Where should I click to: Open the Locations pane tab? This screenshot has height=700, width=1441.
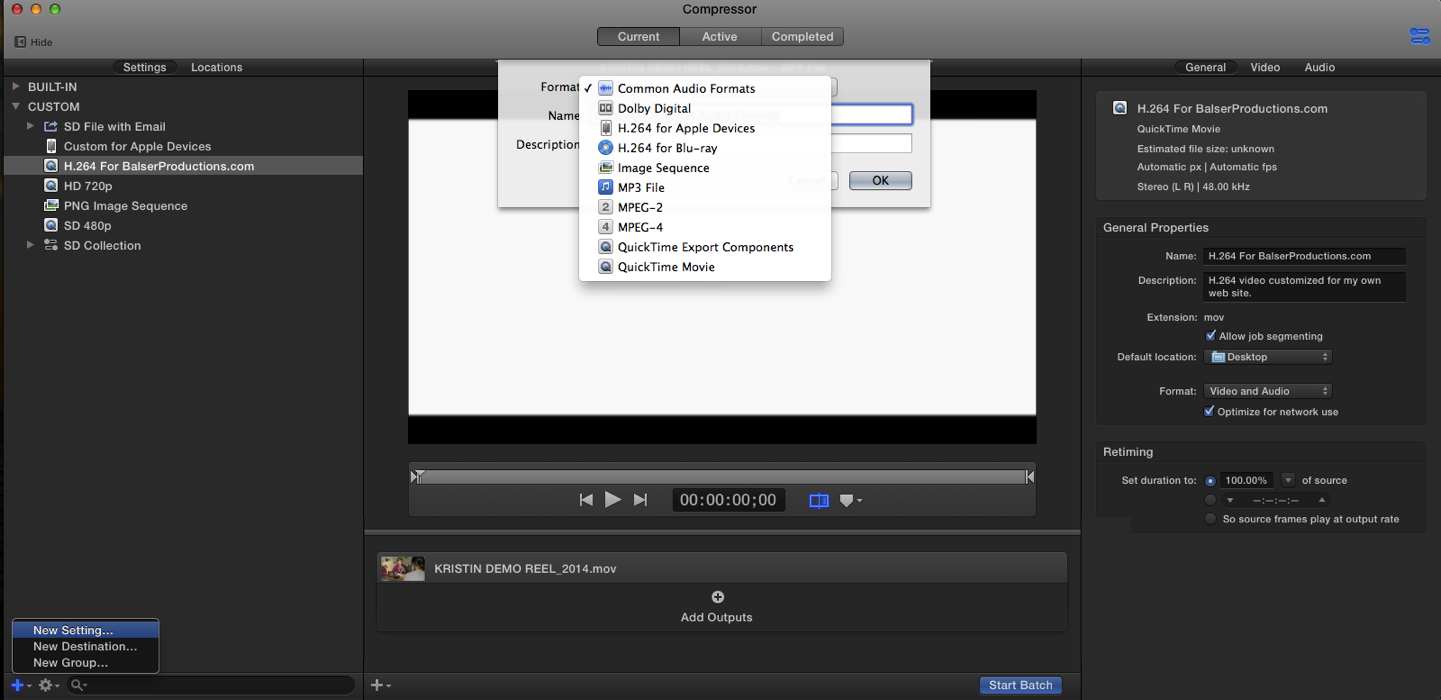click(x=217, y=67)
